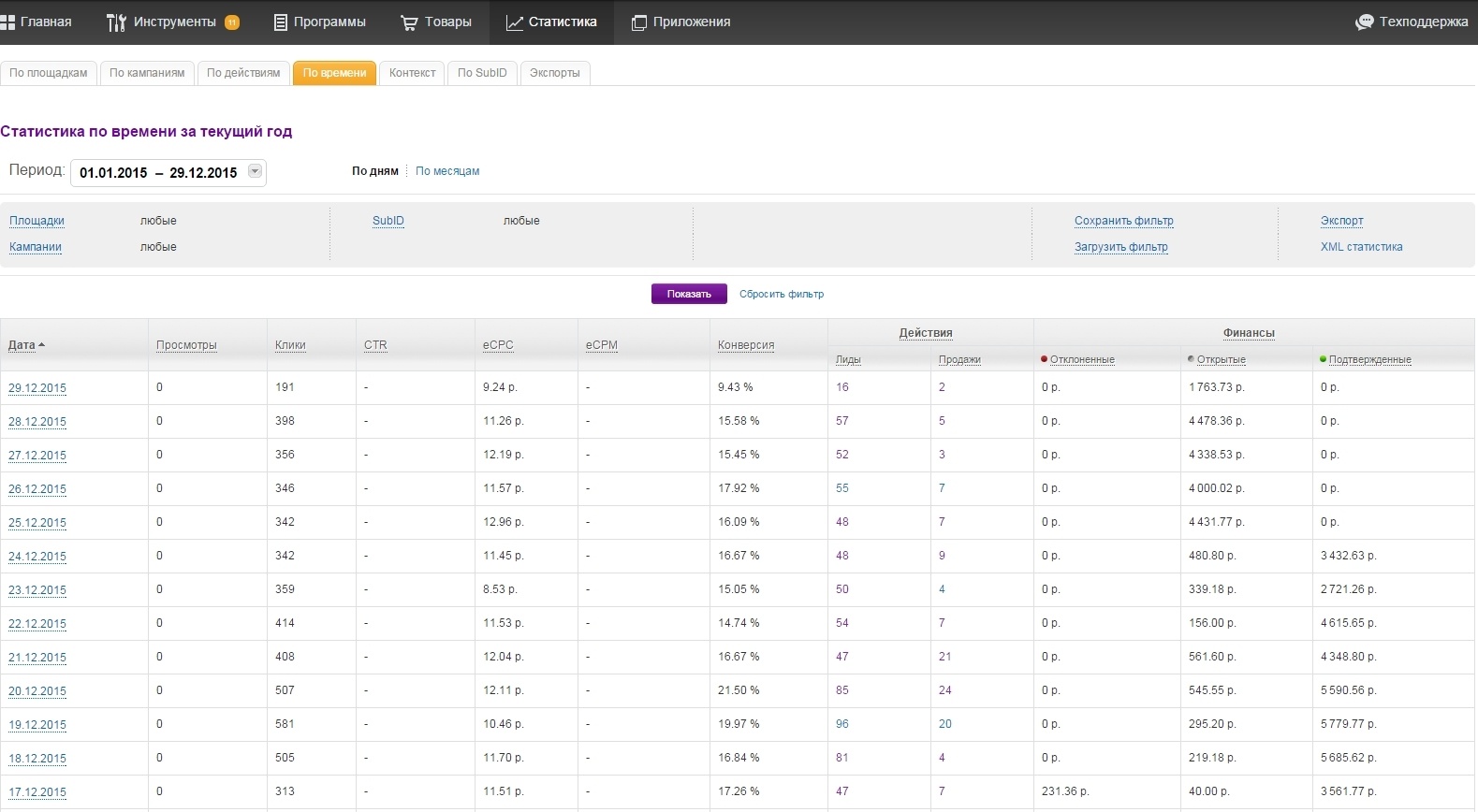Open date 21.12.2015 row link

pos(37,658)
